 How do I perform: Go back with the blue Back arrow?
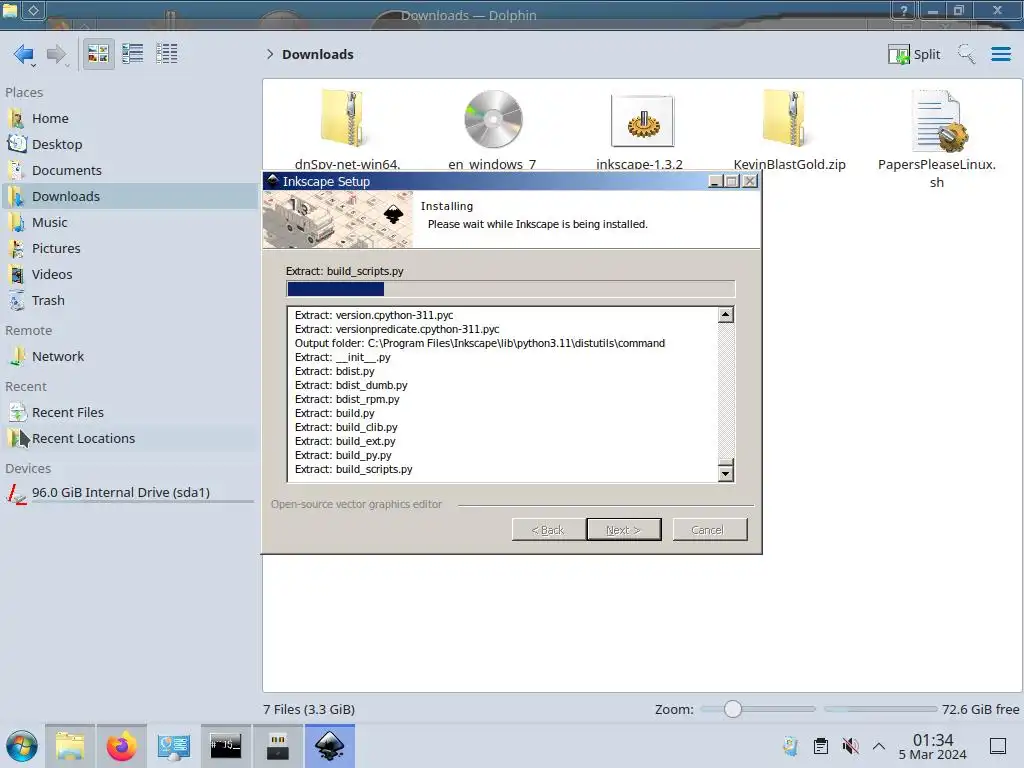pyautogui.click(x=24, y=54)
